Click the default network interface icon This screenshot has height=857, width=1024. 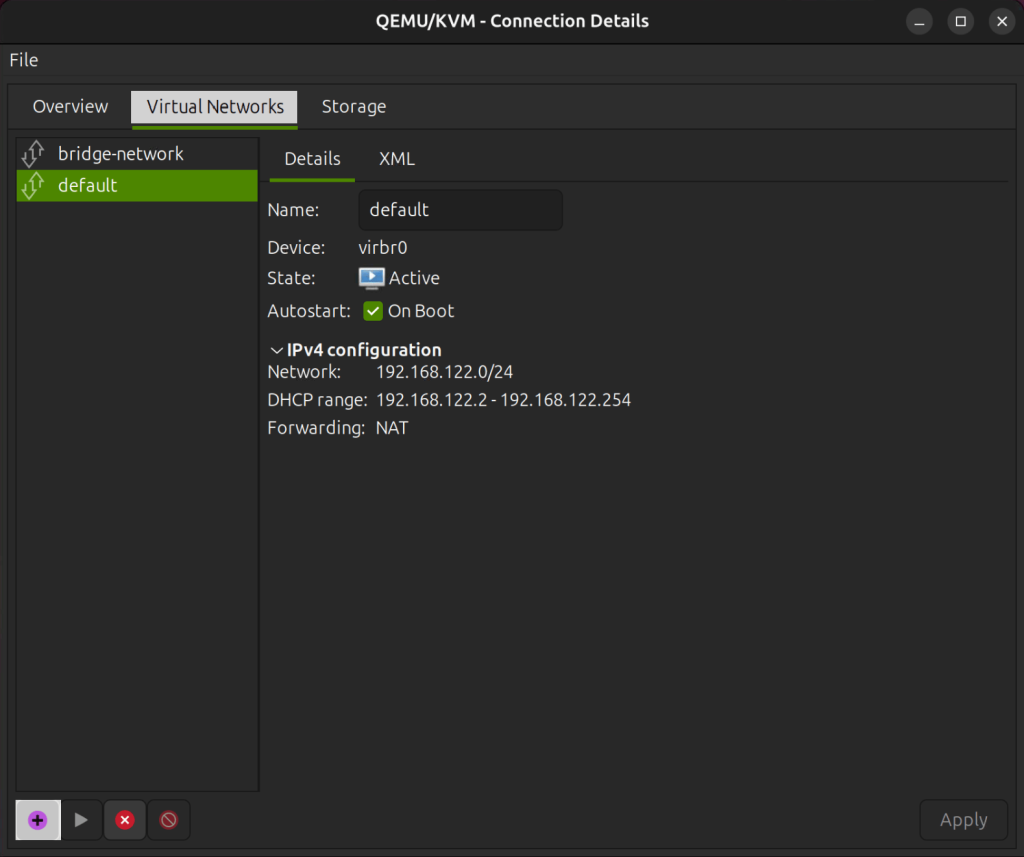click(x=33, y=185)
